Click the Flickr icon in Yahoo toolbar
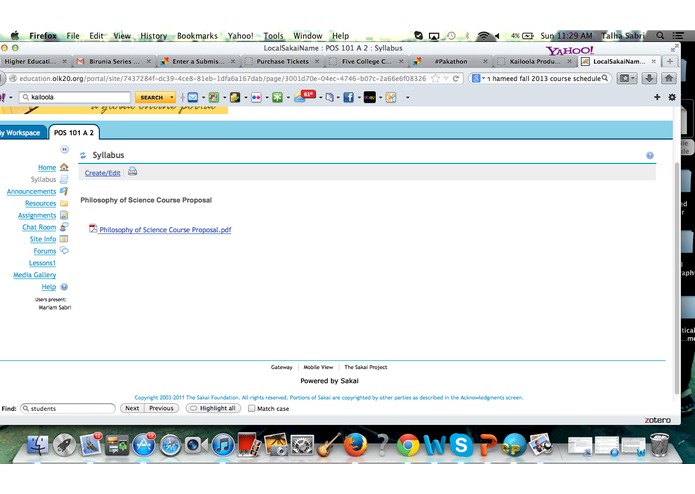Viewport: 695px width, 494px height. click(256, 97)
